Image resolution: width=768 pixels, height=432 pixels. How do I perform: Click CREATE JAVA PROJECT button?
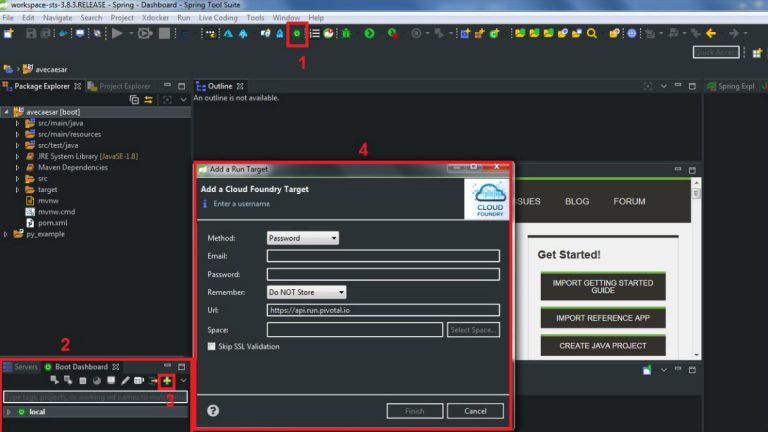pyautogui.click(x=603, y=346)
